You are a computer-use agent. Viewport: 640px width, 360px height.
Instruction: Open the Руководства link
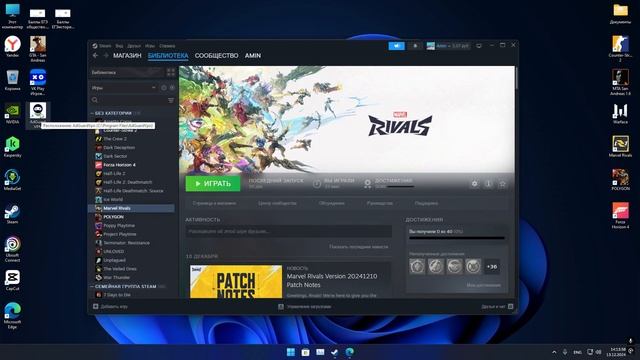point(380,203)
